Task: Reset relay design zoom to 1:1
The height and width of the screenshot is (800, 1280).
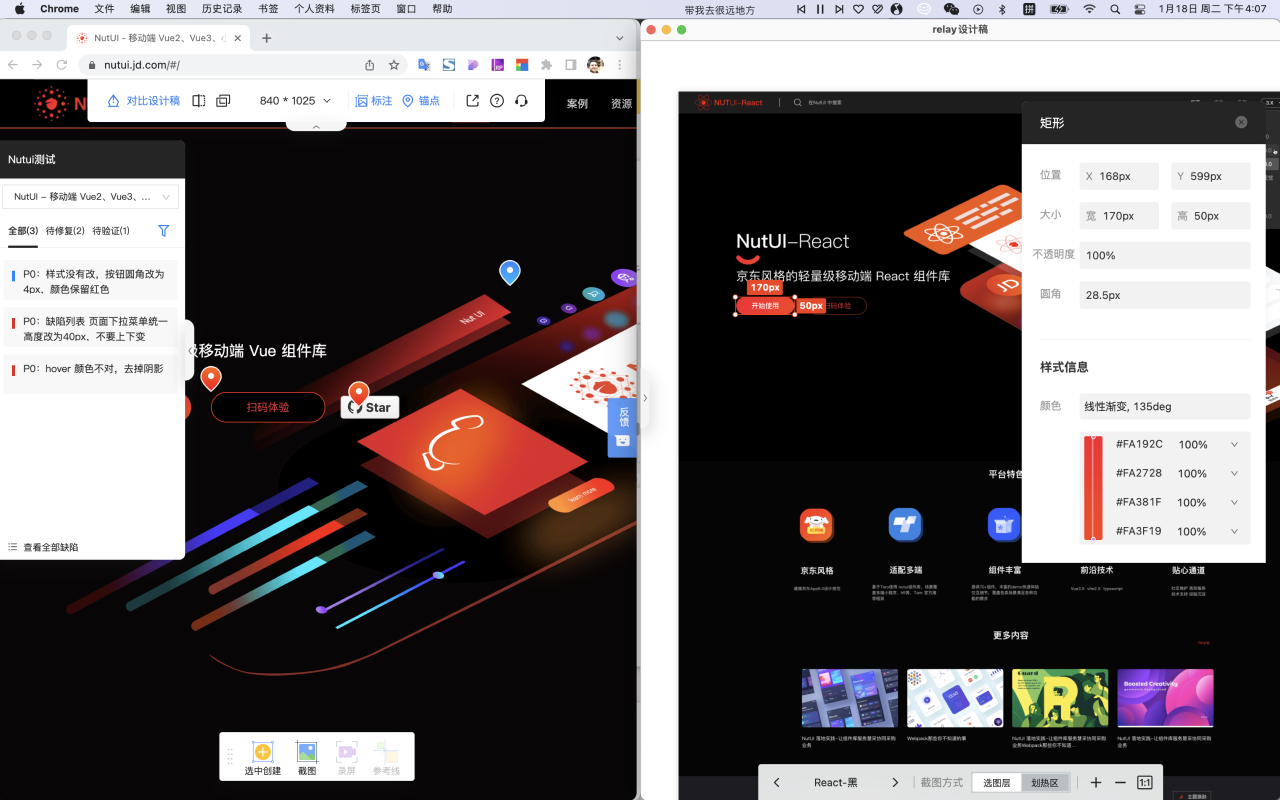Action: [1145, 783]
